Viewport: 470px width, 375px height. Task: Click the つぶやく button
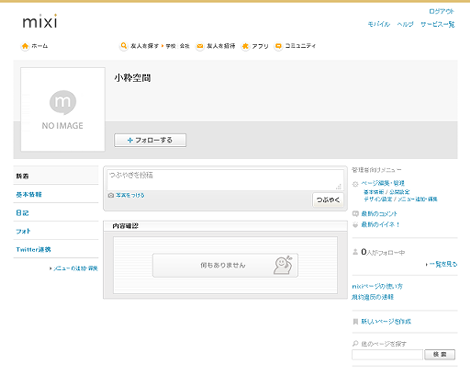click(x=328, y=200)
